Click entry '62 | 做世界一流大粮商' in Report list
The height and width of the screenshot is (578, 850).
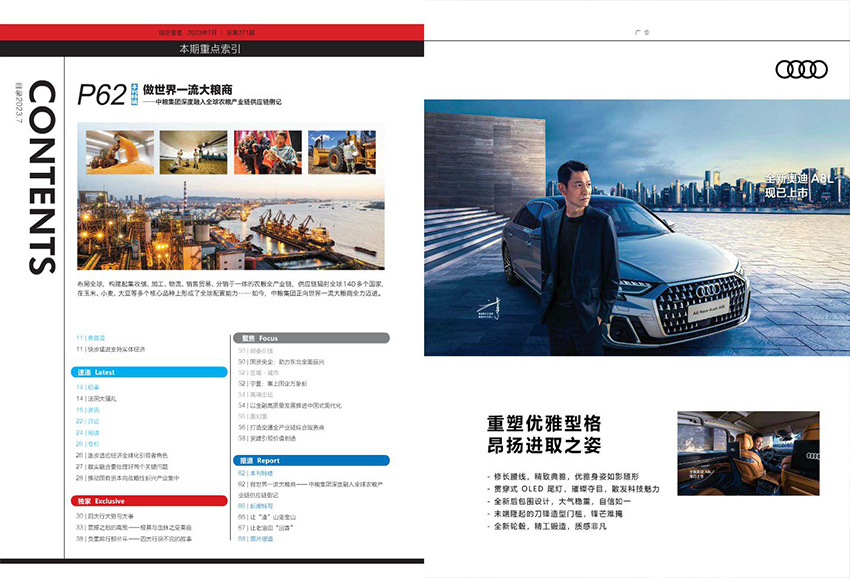310,490
